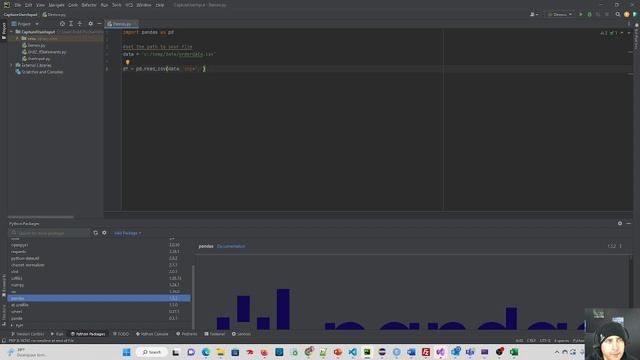This screenshot has width=640, height=360.
Task: Click the intention lightbulb in editor
Action: (127, 62)
